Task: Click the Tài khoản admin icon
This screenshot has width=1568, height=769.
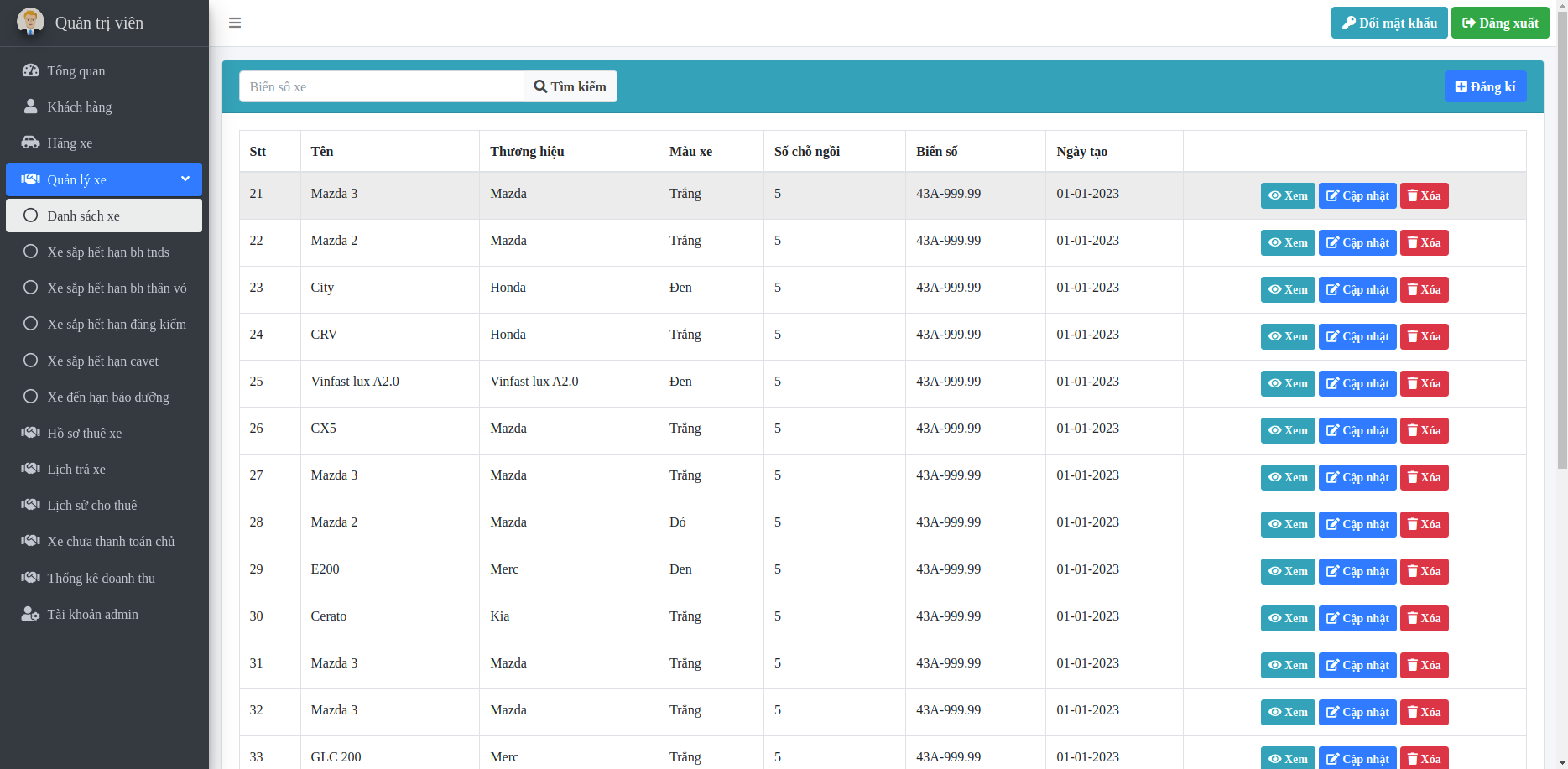Action: click(x=30, y=614)
